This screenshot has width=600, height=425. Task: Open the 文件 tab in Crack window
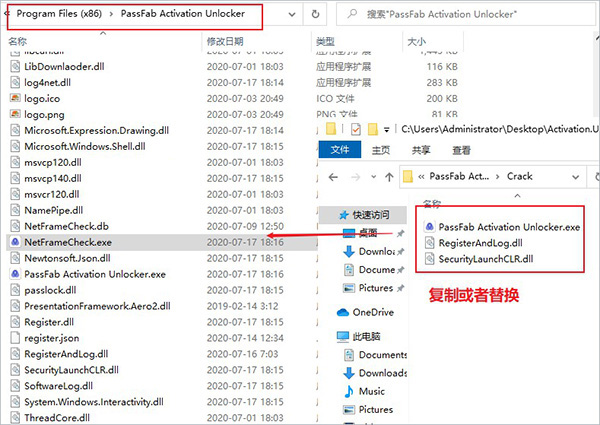point(340,150)
